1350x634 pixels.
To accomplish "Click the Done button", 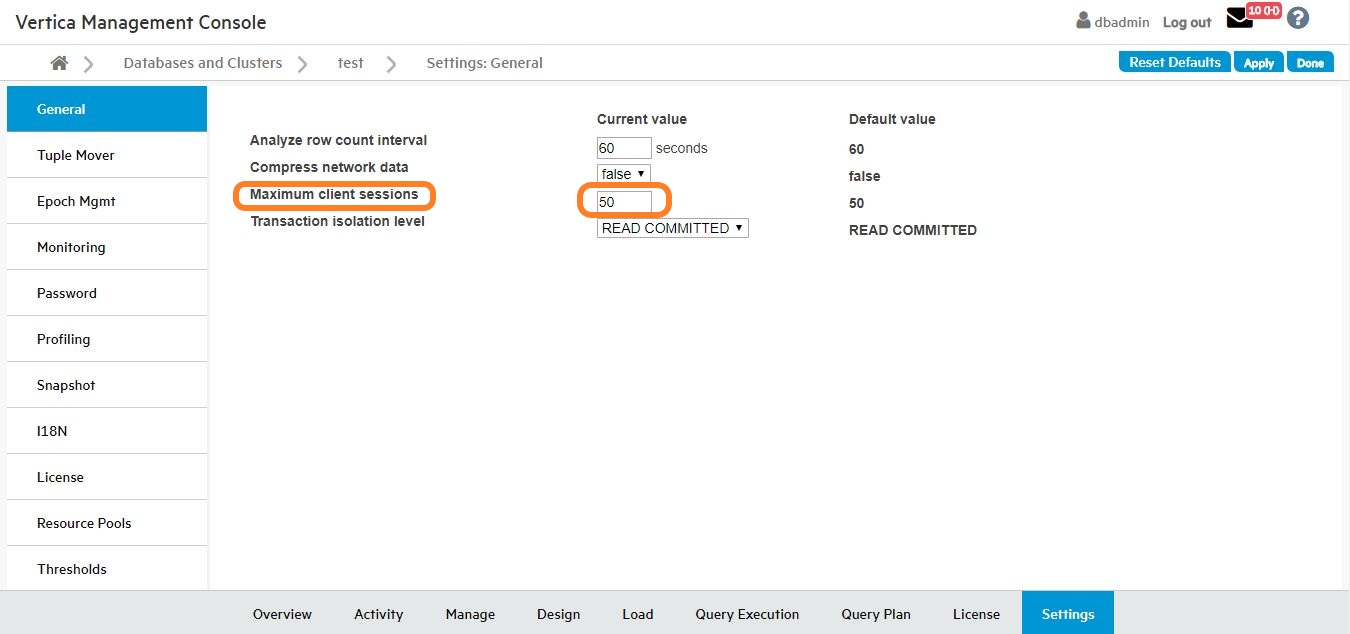I will click(x=1310, y=62).
